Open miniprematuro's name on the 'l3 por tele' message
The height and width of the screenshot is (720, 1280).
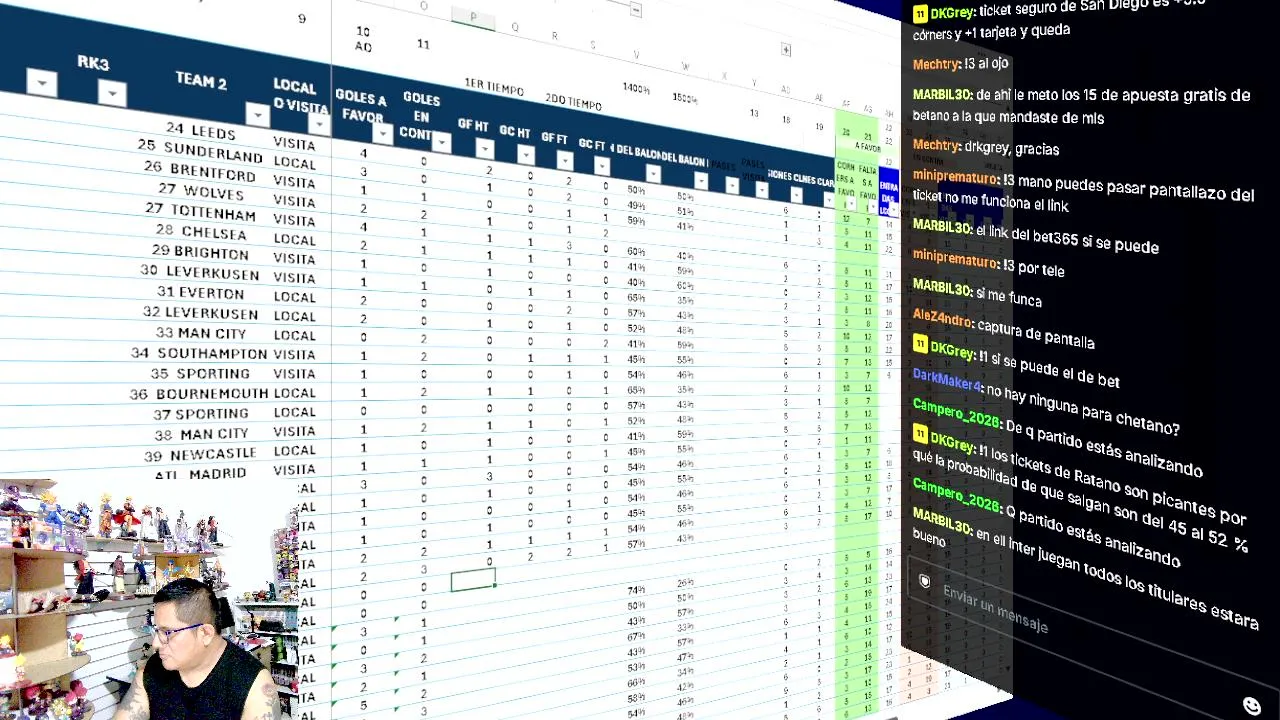(x=955, y=259)
